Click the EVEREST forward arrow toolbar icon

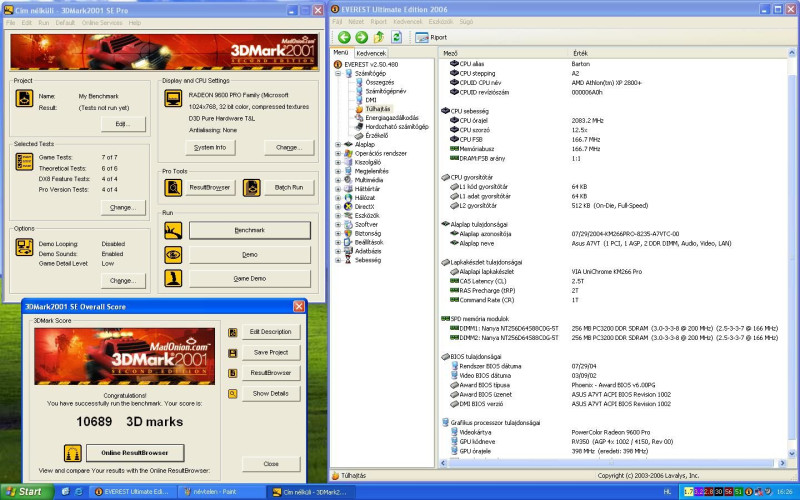pos(361,37)
